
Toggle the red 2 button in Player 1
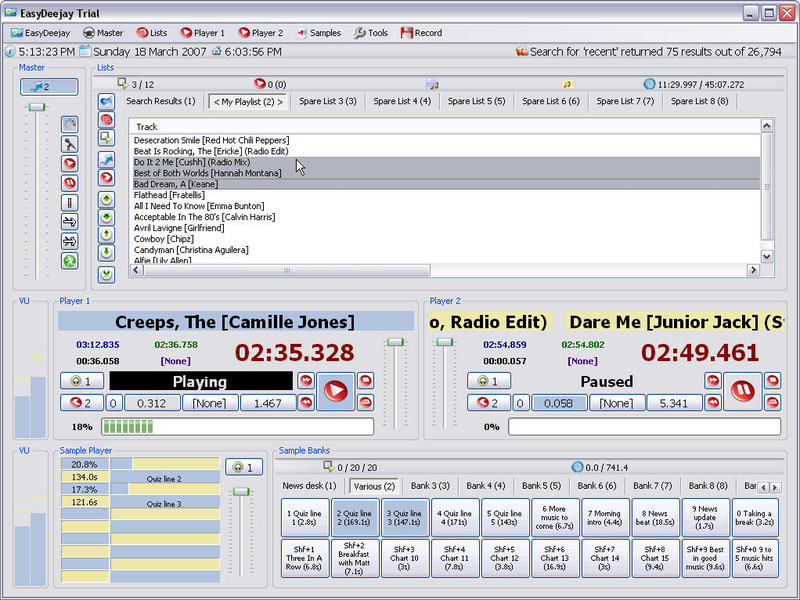pyautogui.click(x=82, y=403)
